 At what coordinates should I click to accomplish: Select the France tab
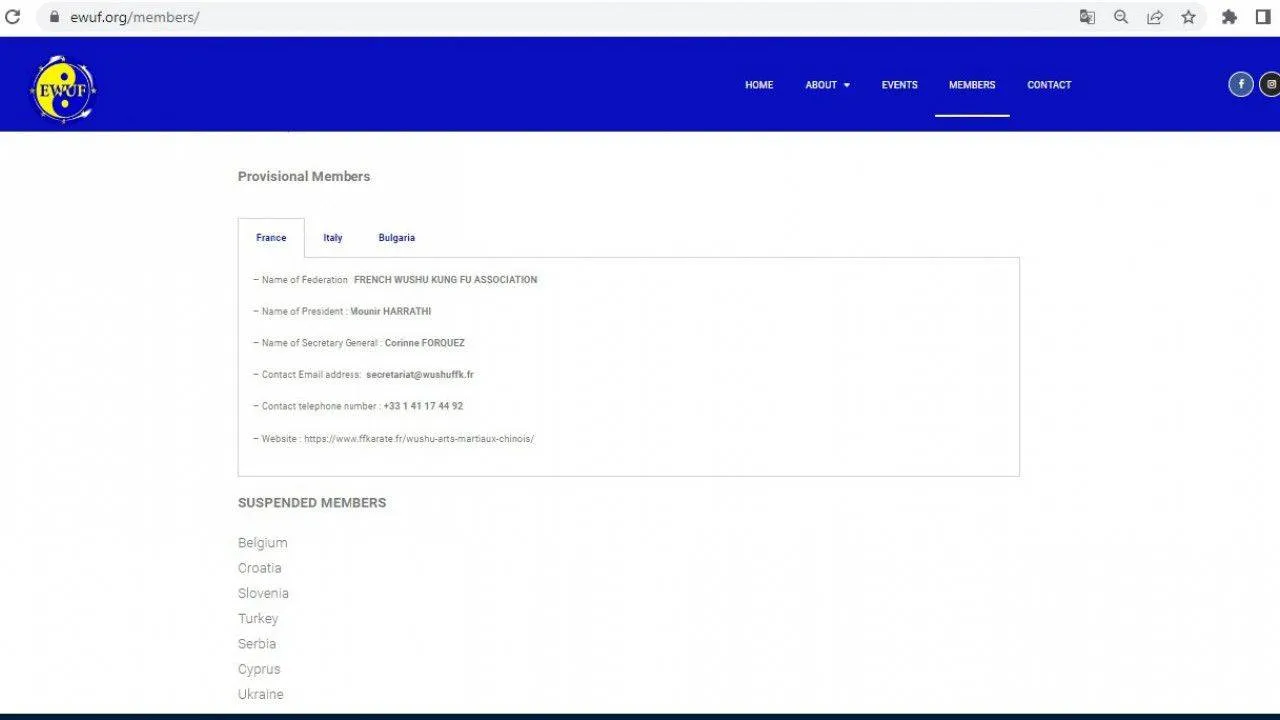pos(271,238)
